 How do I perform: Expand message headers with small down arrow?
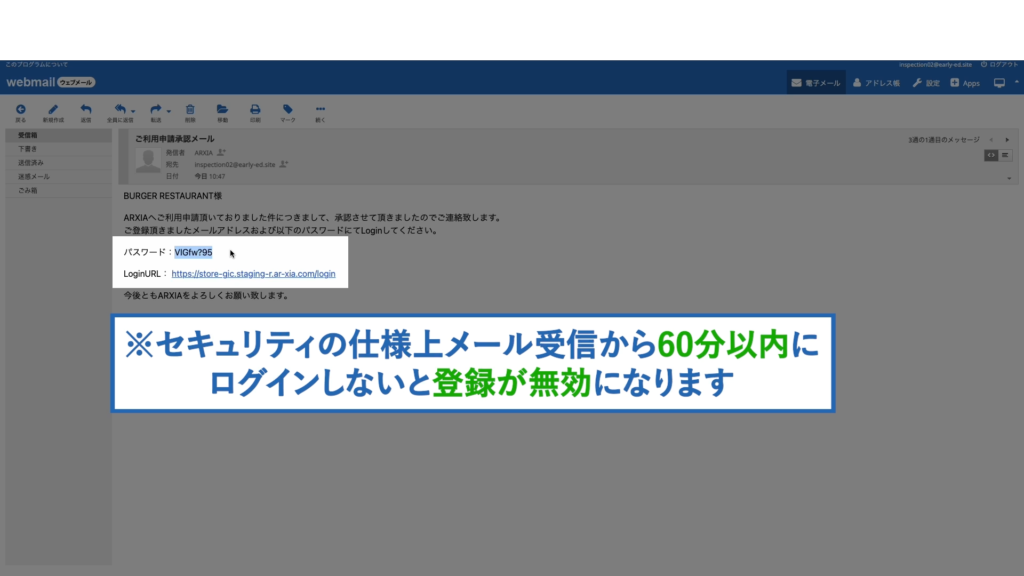[1009, 178]
